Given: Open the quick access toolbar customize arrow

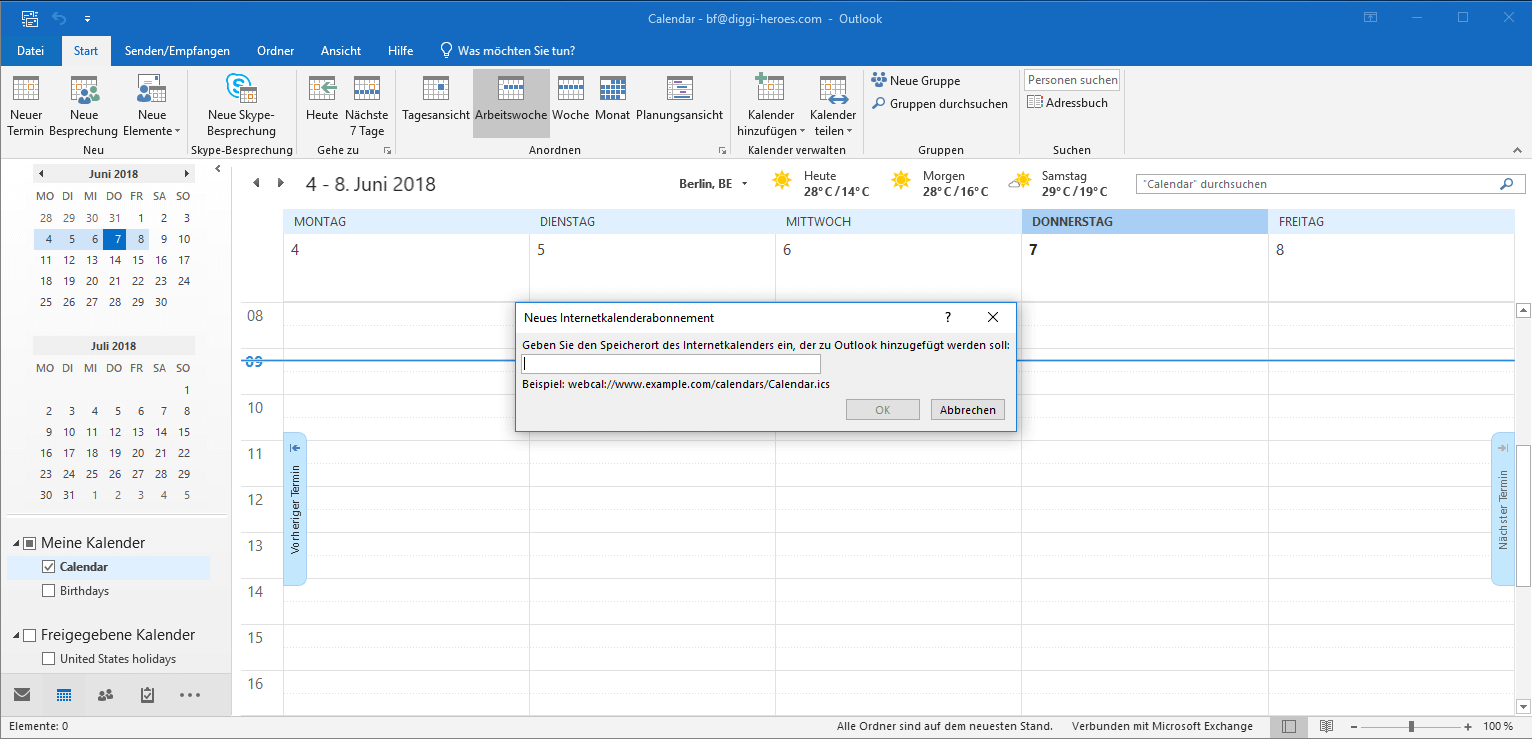Looking at the screenshot, I should (x=87, y=19).
